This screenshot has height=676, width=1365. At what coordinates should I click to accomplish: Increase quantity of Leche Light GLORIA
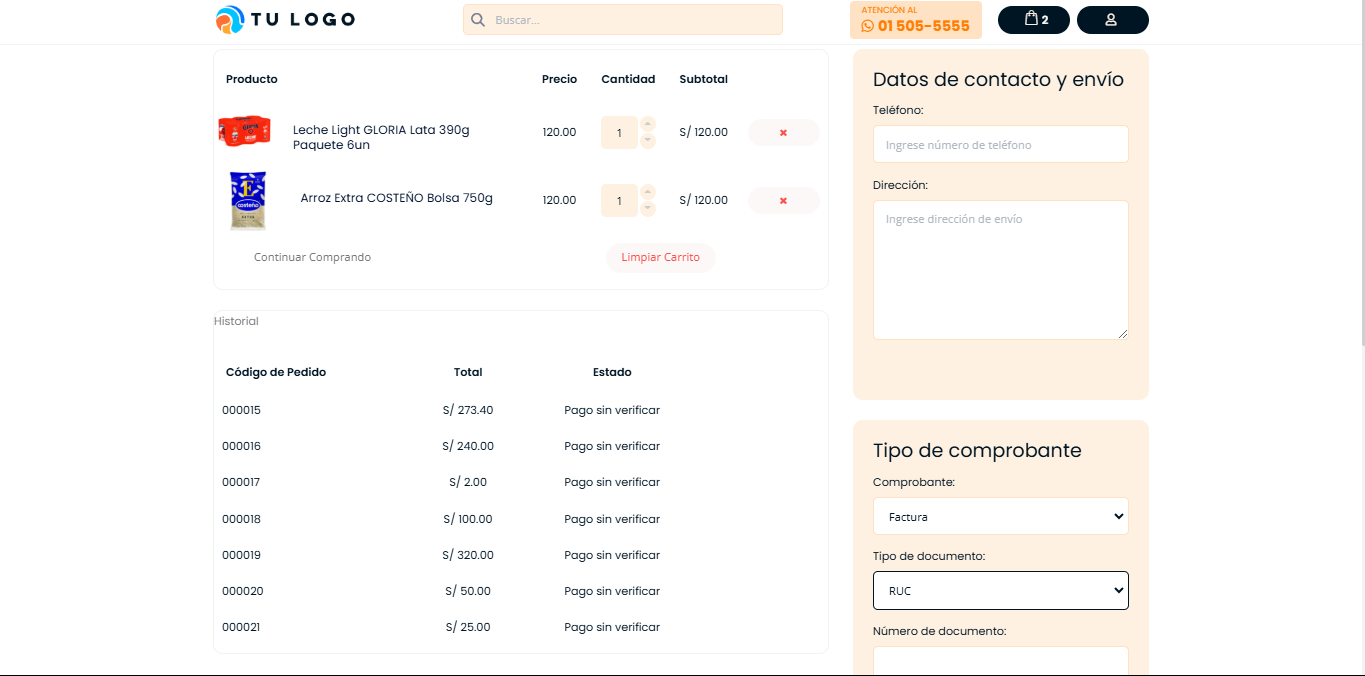[647, 124]
